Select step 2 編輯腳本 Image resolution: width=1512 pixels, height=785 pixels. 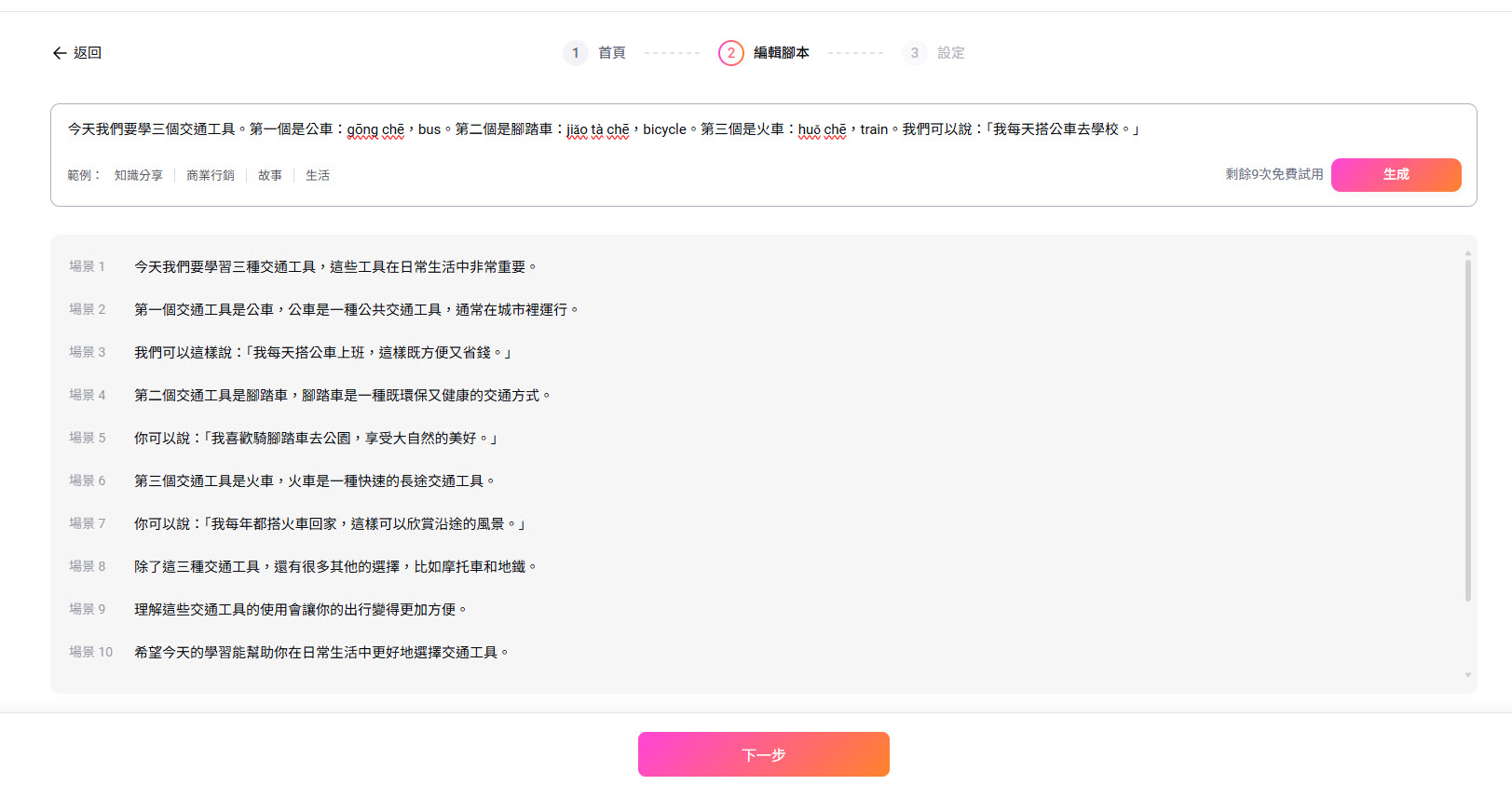pyautogui.click(x=781, y=53)
